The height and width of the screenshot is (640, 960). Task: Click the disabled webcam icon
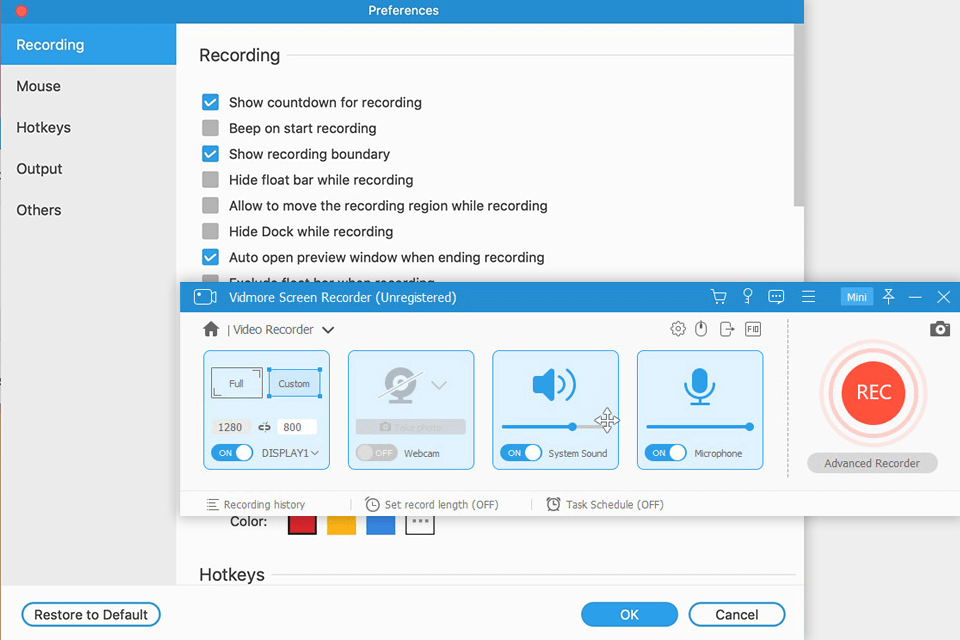click(400, 385)
